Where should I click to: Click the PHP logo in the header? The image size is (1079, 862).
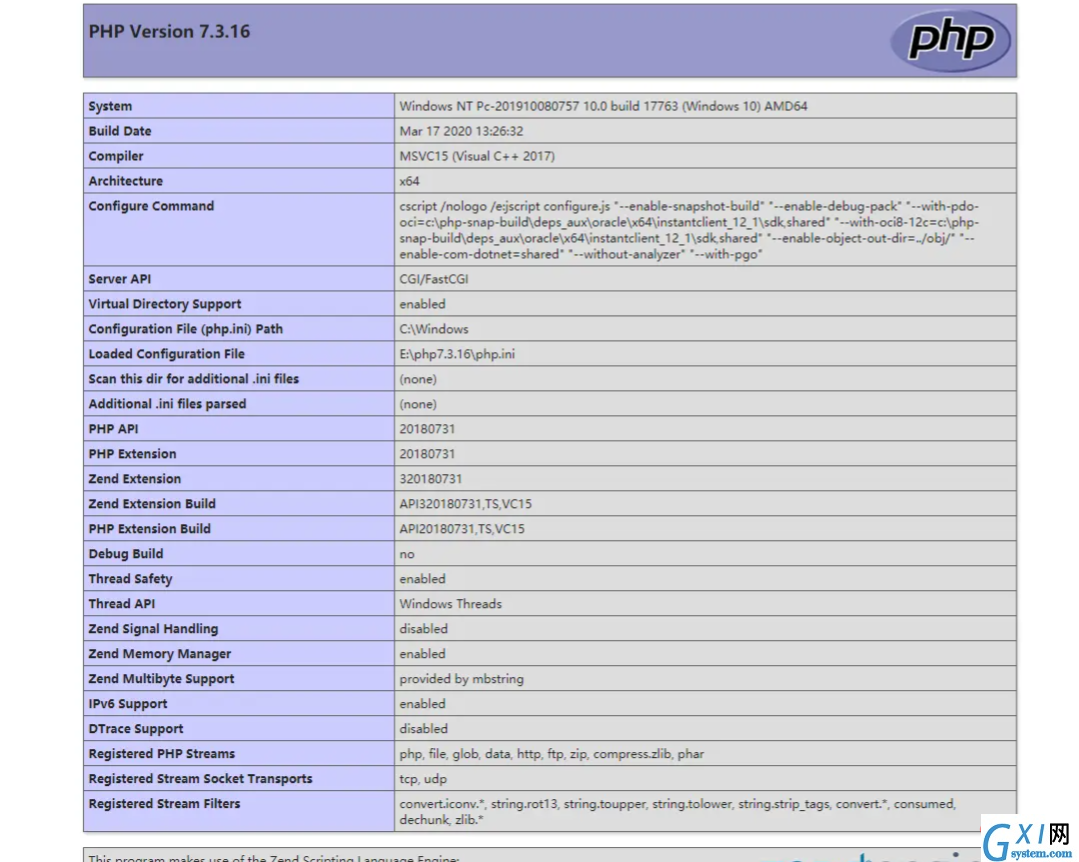point(950,40)
